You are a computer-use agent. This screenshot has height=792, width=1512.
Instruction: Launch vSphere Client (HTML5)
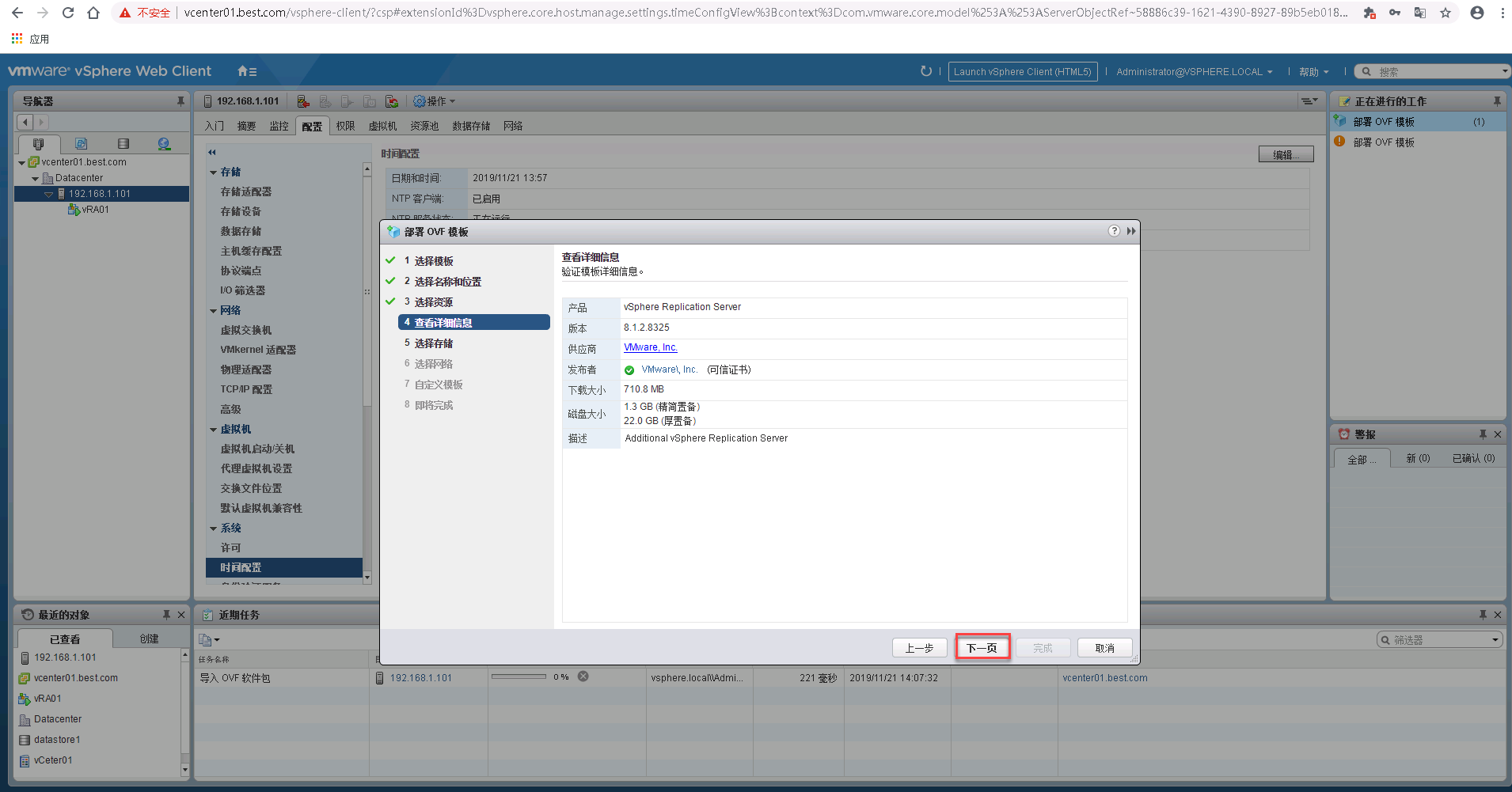coord(1023,72)
